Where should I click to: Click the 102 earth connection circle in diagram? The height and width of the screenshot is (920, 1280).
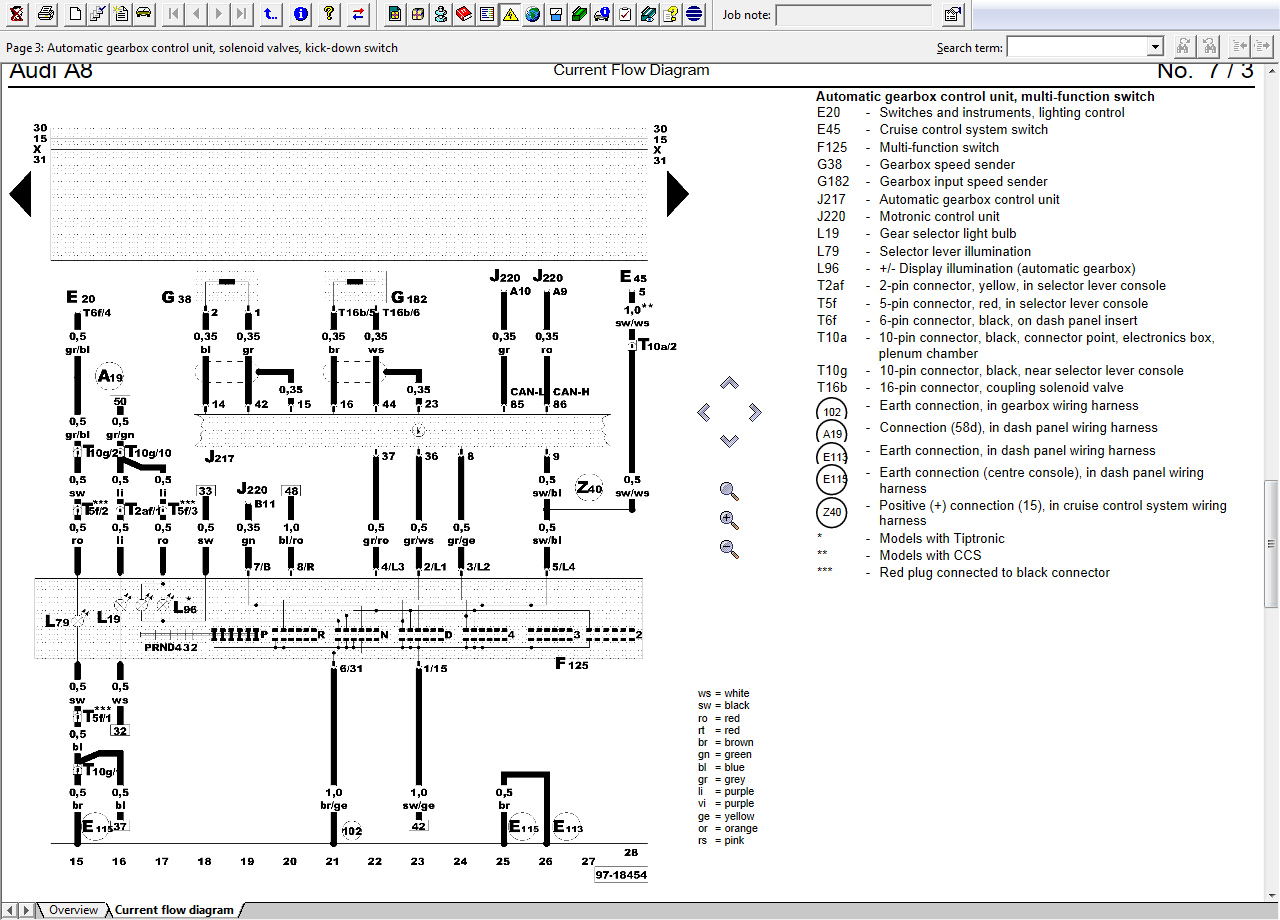coord(351,830)
